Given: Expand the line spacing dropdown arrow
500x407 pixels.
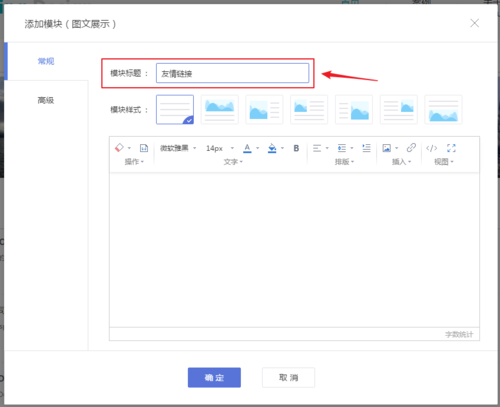Looking at the screenshot, I should [352, 148].
